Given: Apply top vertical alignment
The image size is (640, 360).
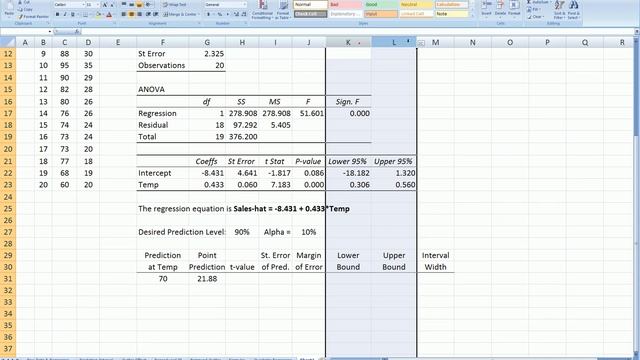Looking at the screenshot, I should (124, 4).
